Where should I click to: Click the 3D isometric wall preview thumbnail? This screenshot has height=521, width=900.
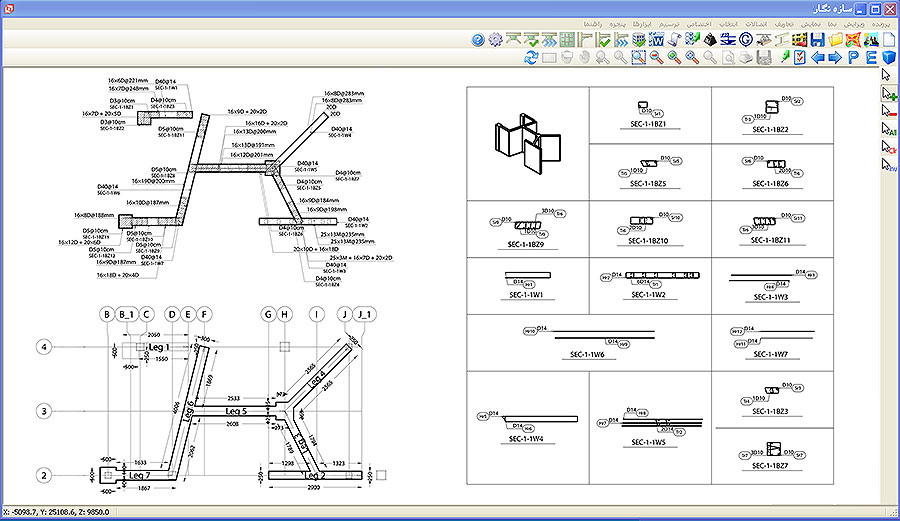point(527,142)
